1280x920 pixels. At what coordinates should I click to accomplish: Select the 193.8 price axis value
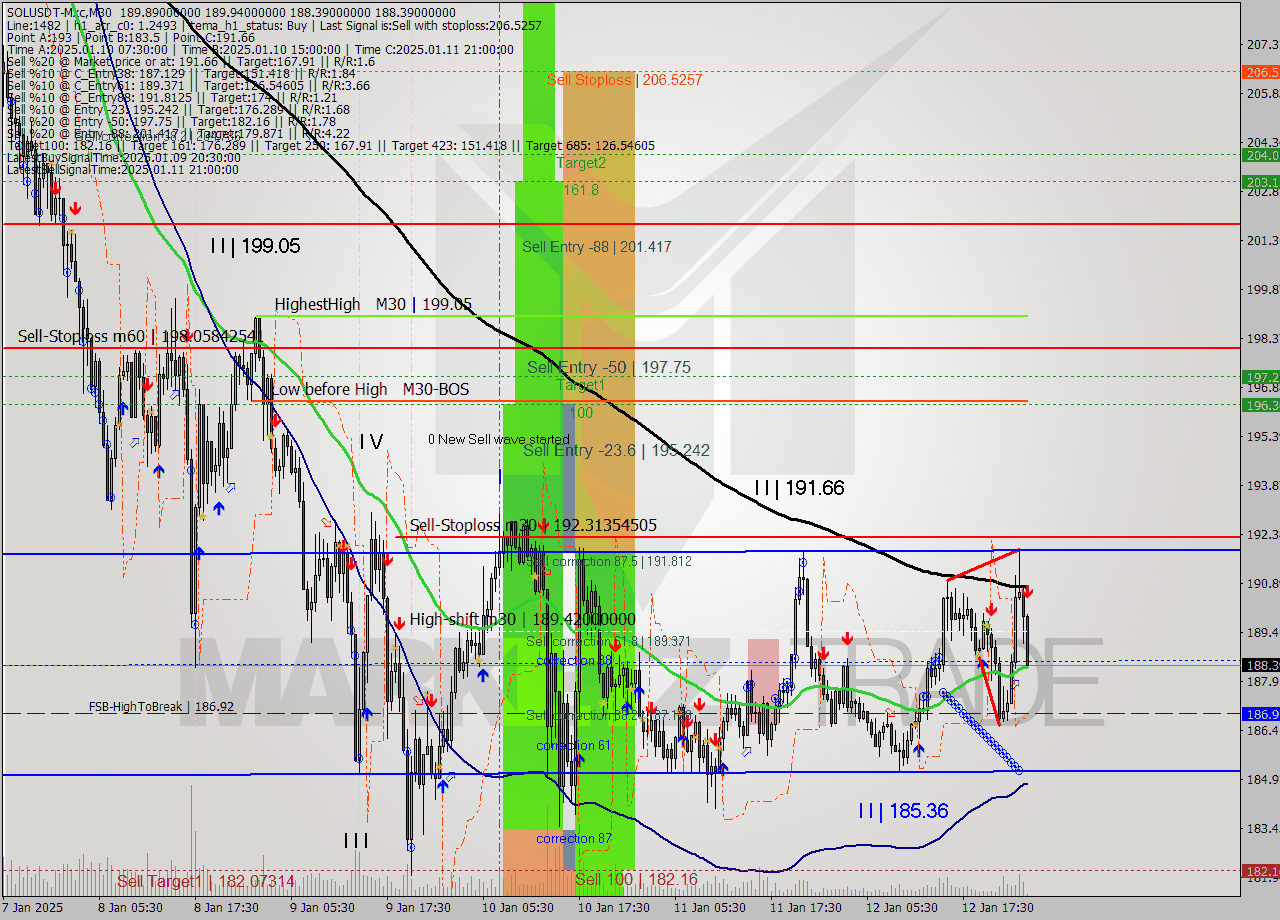(x=1263, y=485)
